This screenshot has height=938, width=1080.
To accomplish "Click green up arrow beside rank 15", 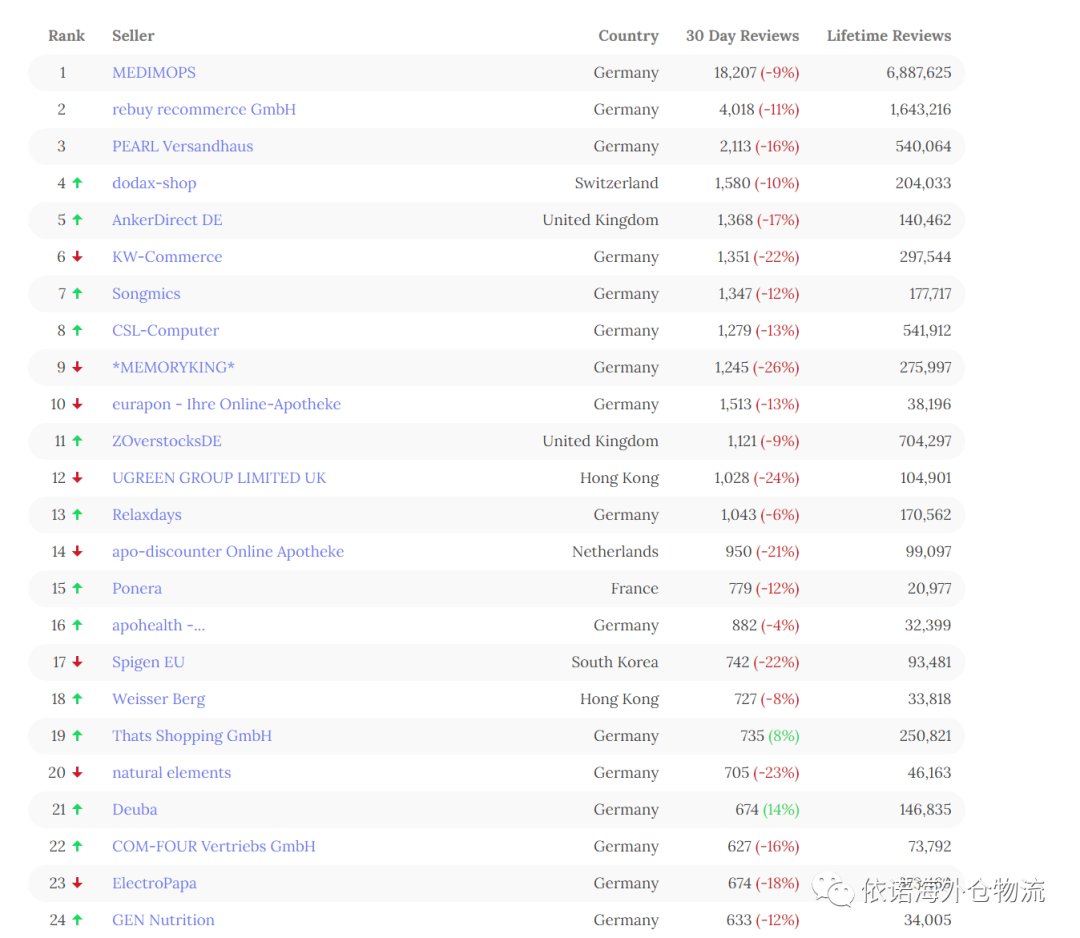I will pyautogui.click(x=77, y=588).
